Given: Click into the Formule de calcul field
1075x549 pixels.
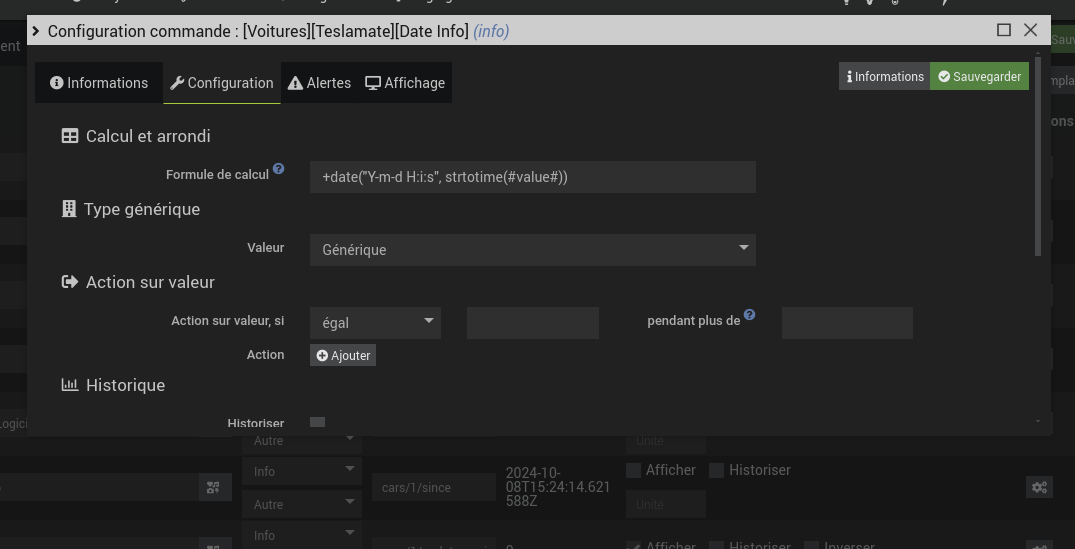Looking at the screenshot, I should coord(532,177).
